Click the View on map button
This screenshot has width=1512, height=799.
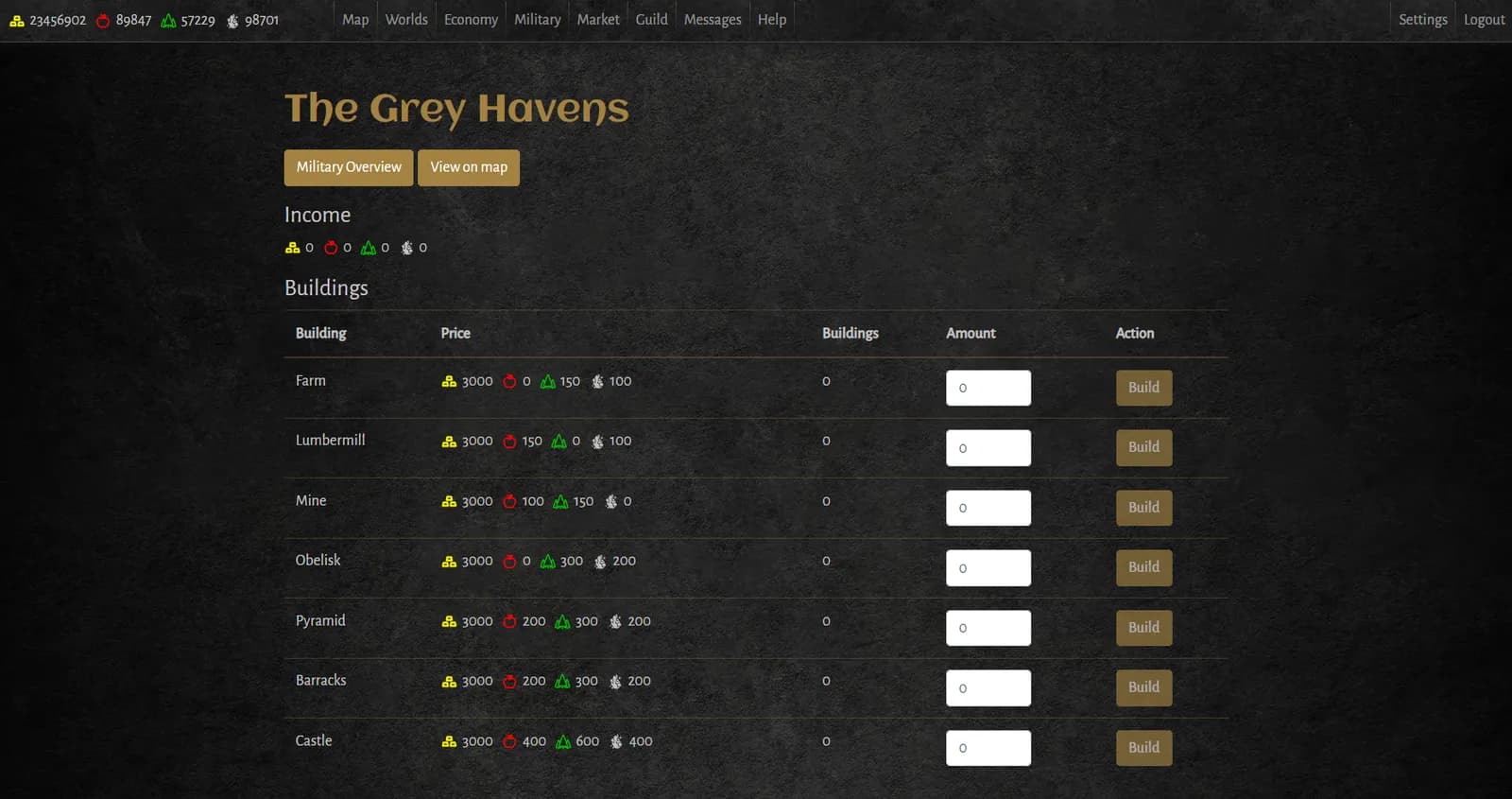(x=469, y=167)
